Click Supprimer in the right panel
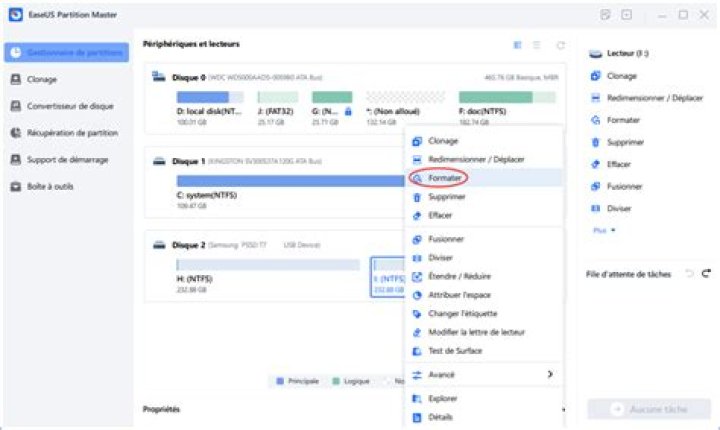The image size is (720, 430). [x=617, y=142]
